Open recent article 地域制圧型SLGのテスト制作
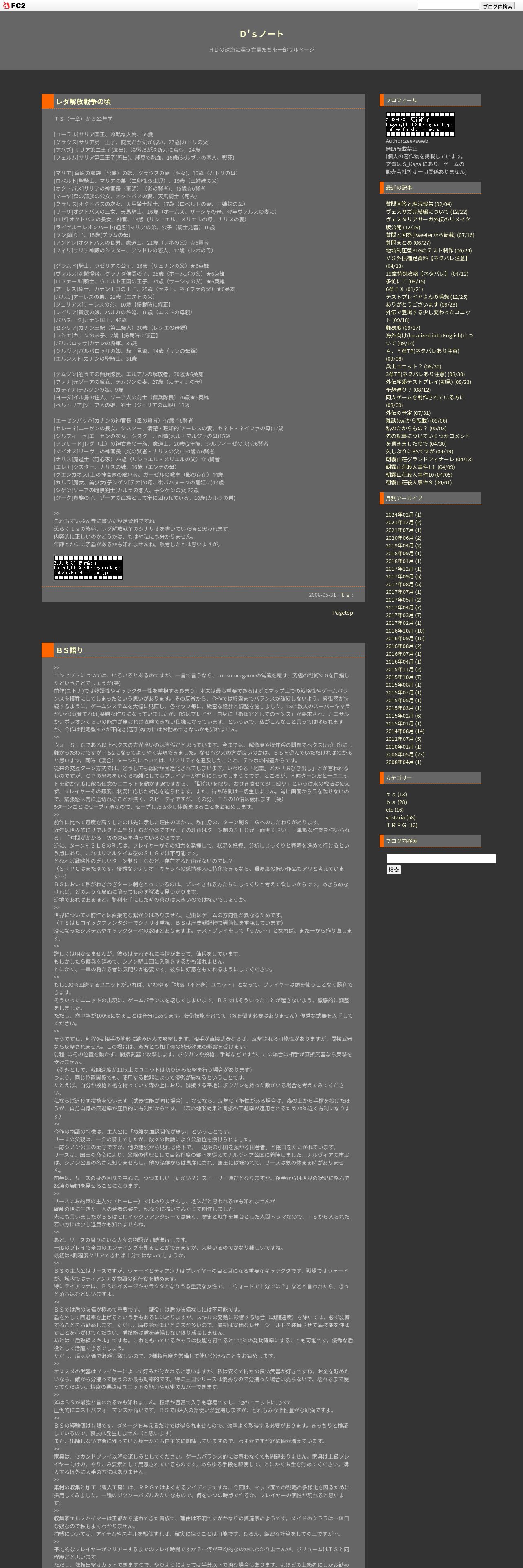523x1568 pixels. point(428,251)
